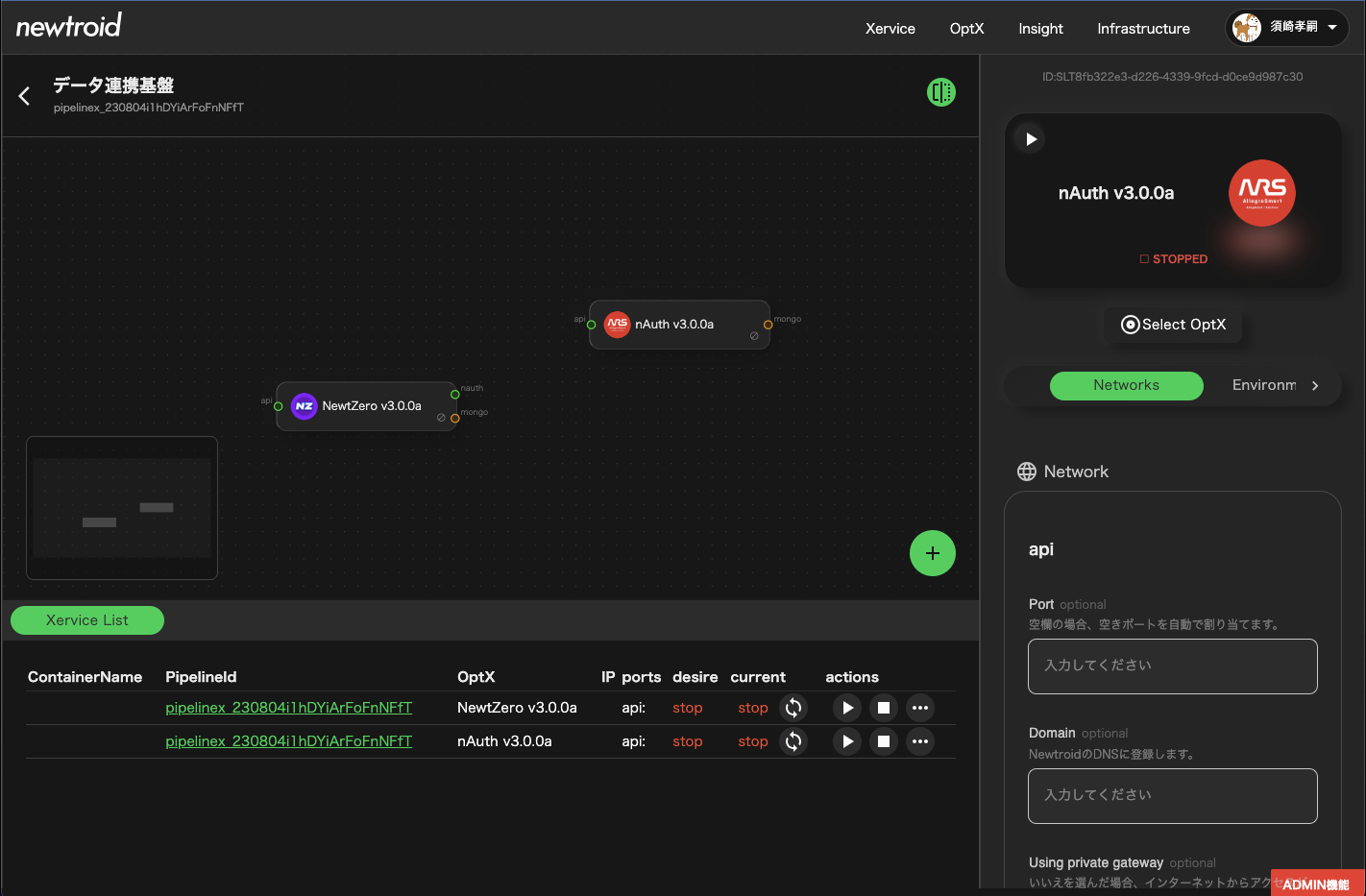Viewport: 1366px width, 896px height.
Task: Click the データ連携基盤 page title
Action: [x=113, y=85]
